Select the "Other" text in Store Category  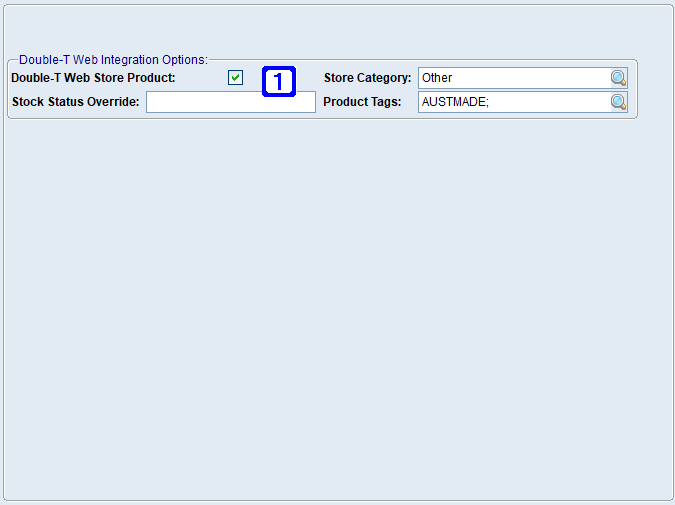(x=437, y=78)
